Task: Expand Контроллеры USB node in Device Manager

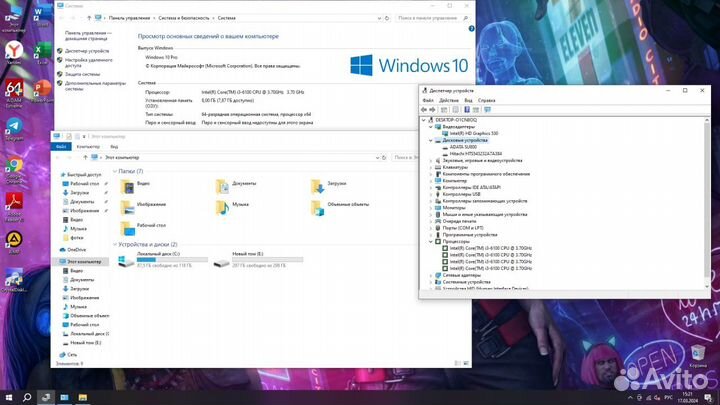Action: click(x=431, y=194)
